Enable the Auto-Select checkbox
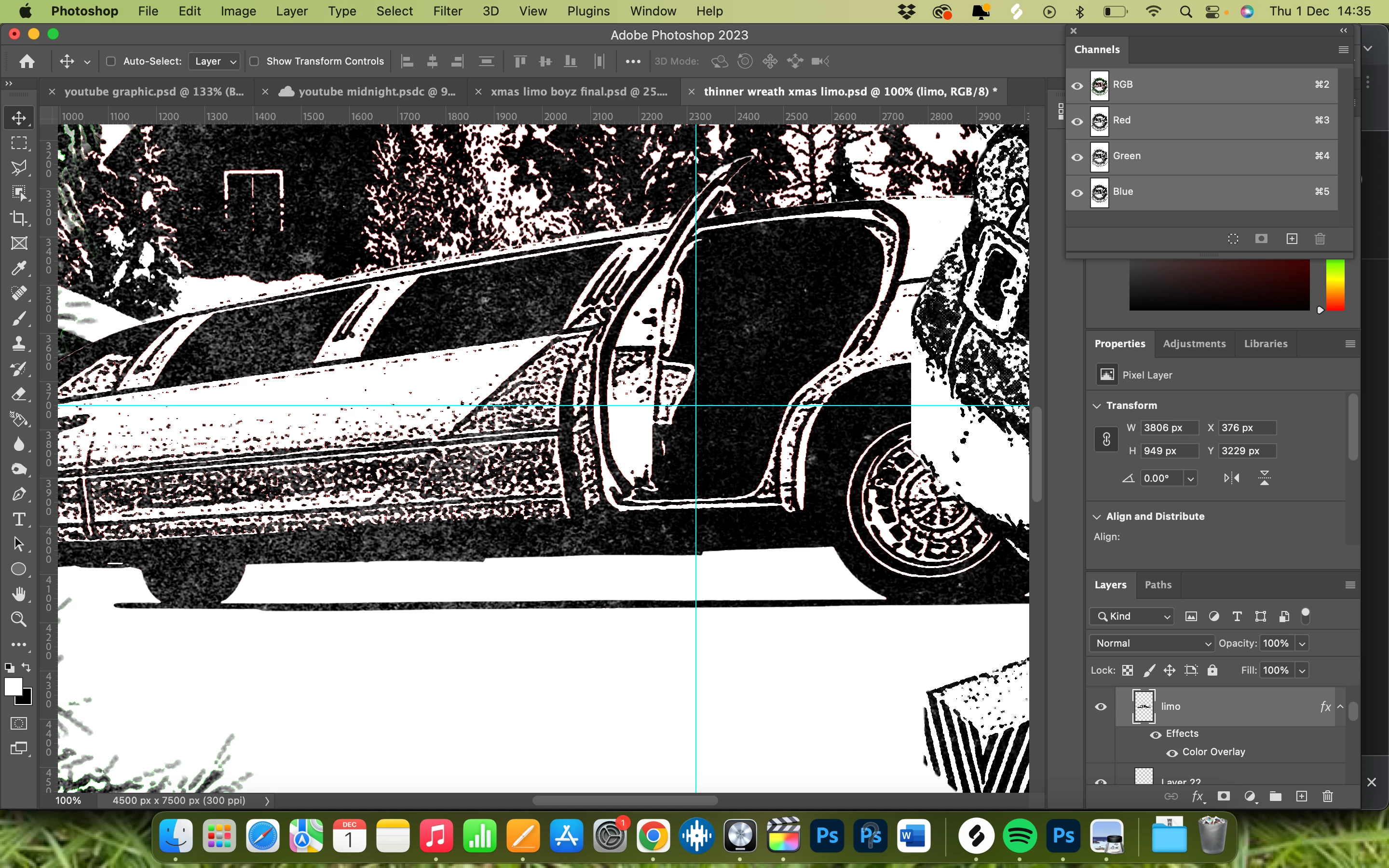The image size is (1389, 868). tap(111, 61)
